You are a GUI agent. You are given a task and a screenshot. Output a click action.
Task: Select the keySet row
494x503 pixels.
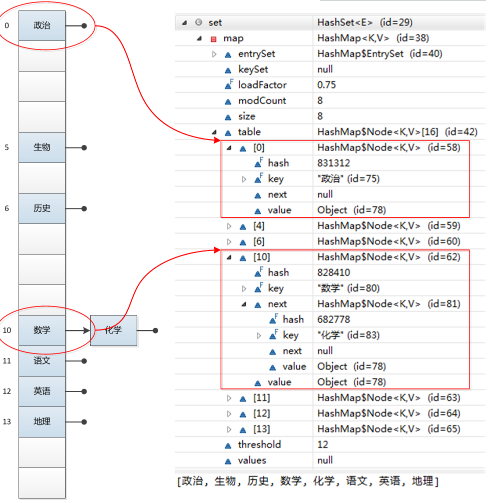pos(330,69)
